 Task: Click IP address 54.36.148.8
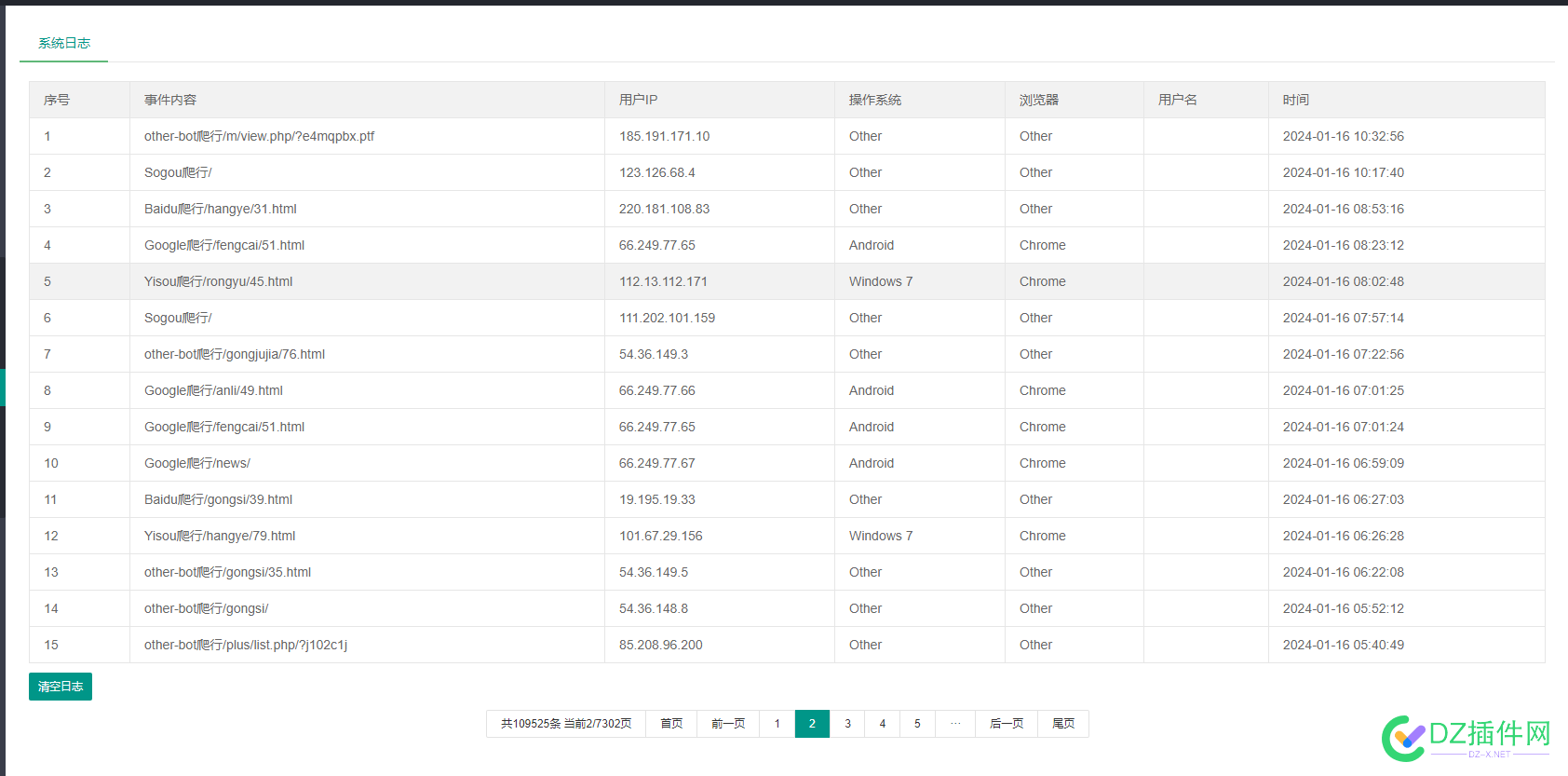[x=654, y=608]
